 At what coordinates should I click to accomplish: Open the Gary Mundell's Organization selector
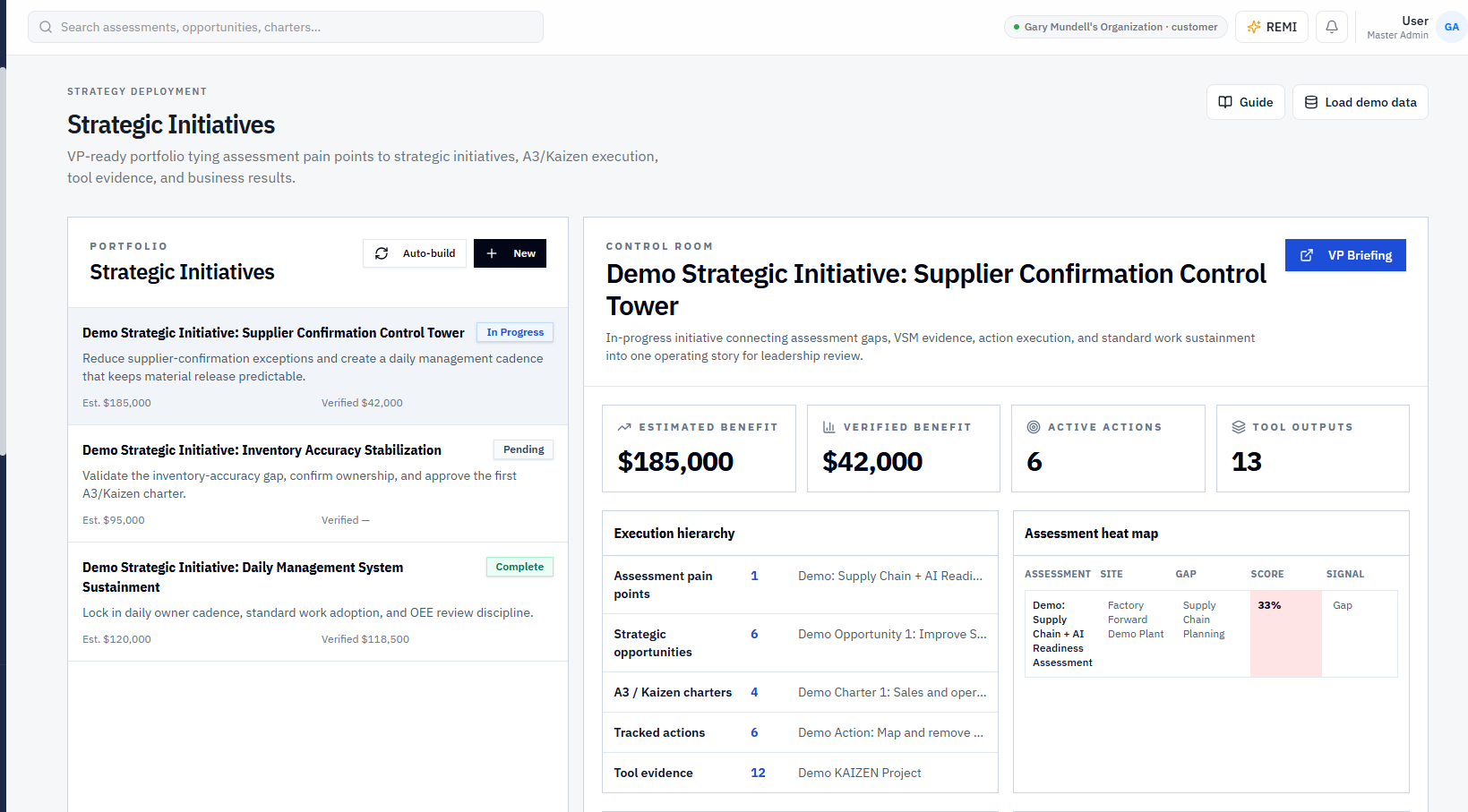pos(1115,27)
